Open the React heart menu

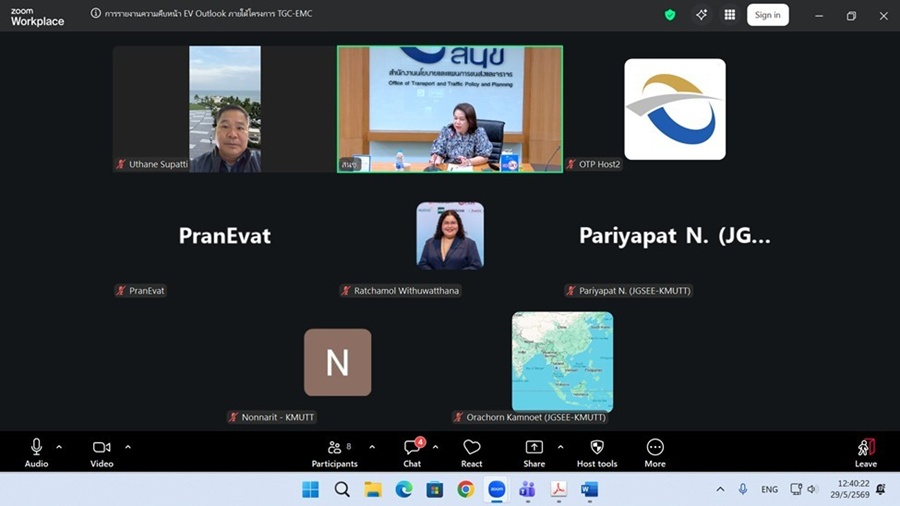471,453
